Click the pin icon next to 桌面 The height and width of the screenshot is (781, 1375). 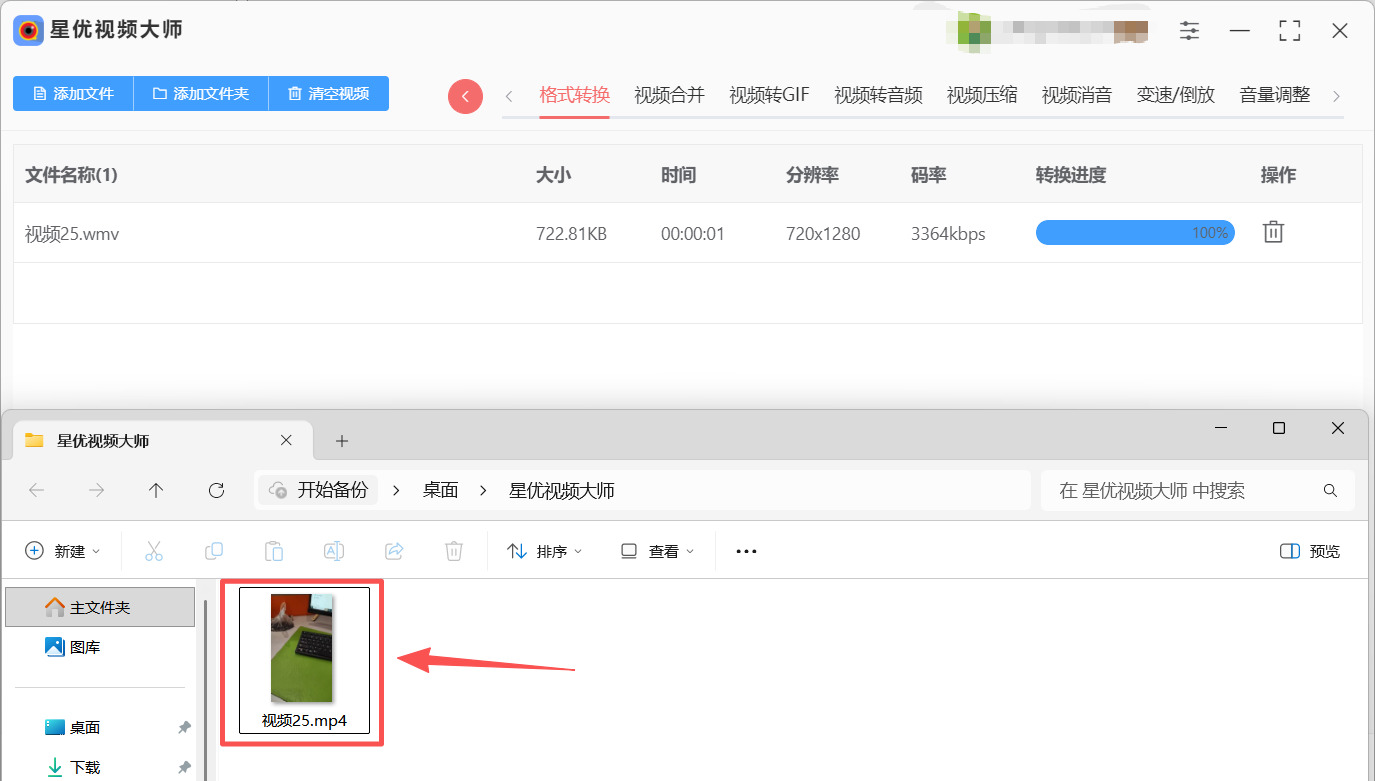(x=184, y=728)
